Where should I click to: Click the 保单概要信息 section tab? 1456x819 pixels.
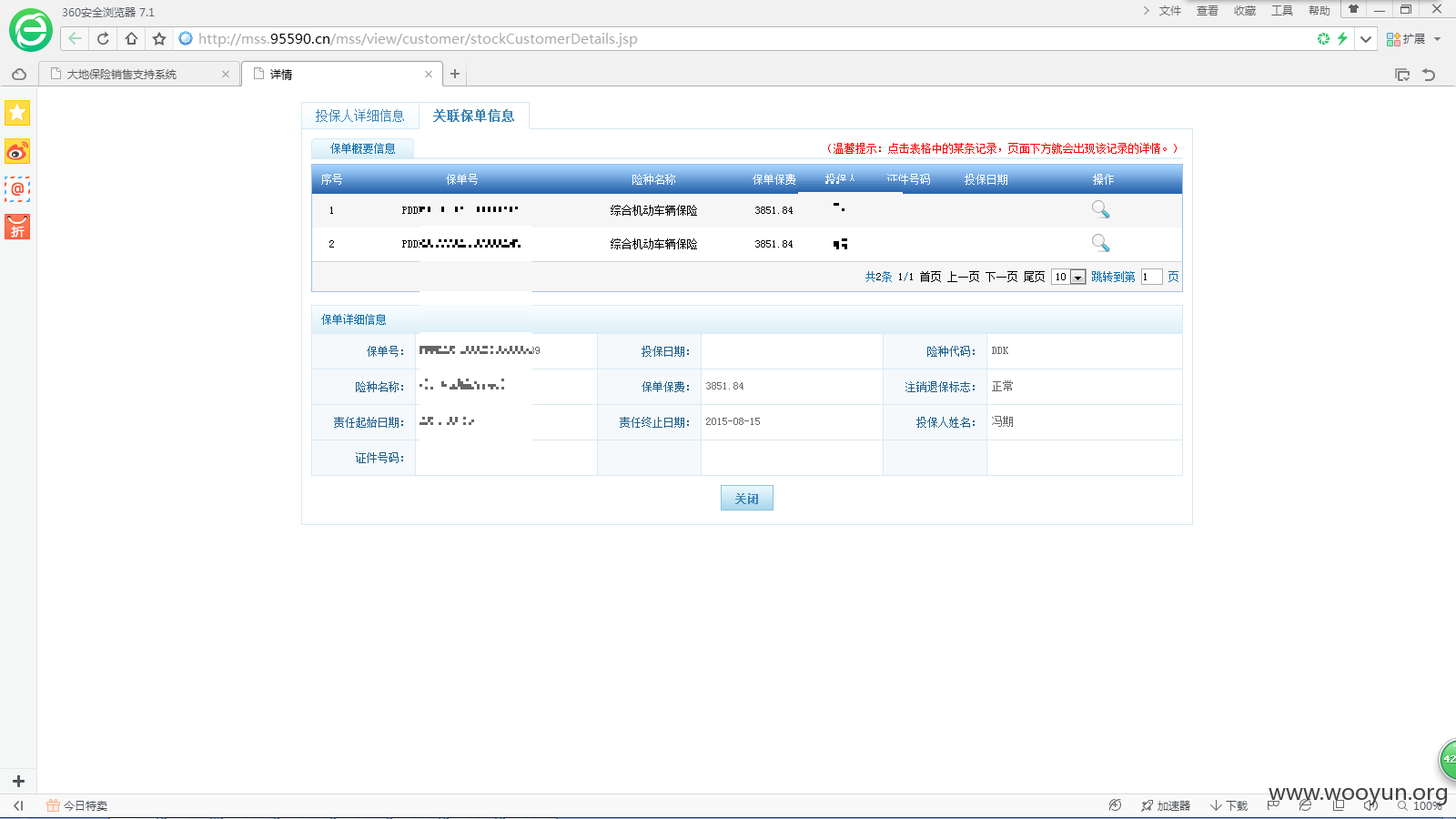click(x=362, y=148)
